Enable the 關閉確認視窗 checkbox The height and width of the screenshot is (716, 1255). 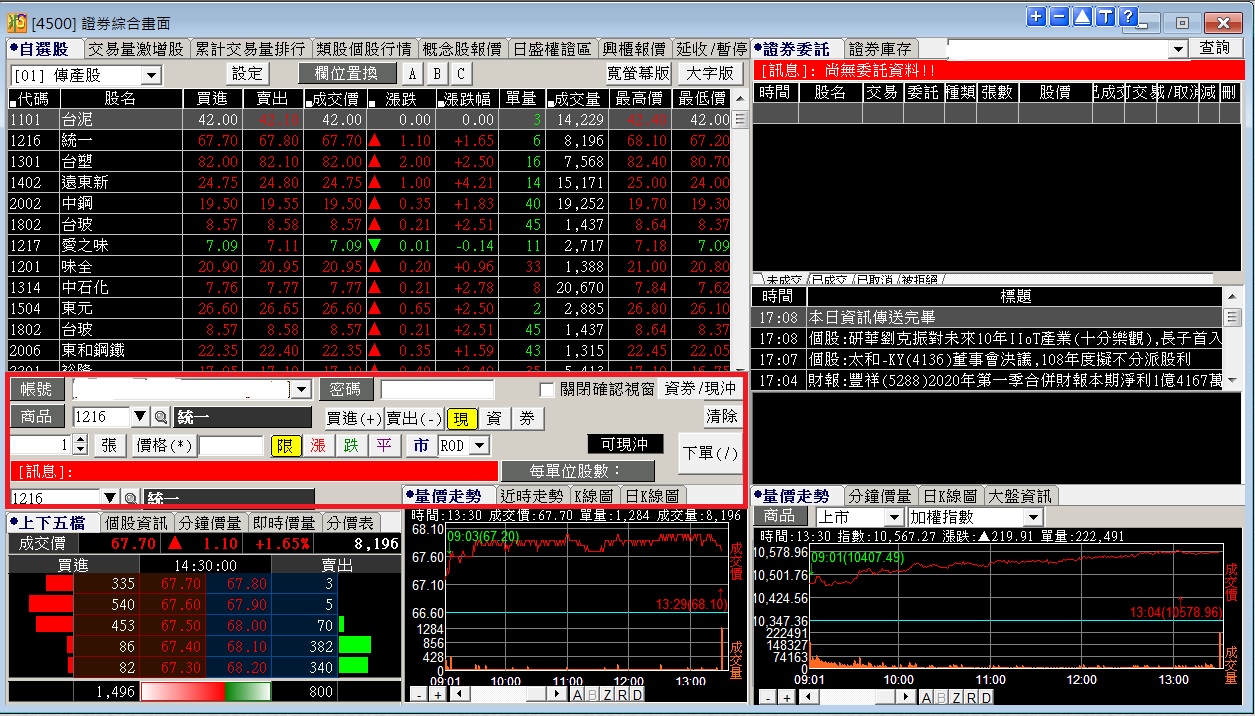tap(547, 389)
